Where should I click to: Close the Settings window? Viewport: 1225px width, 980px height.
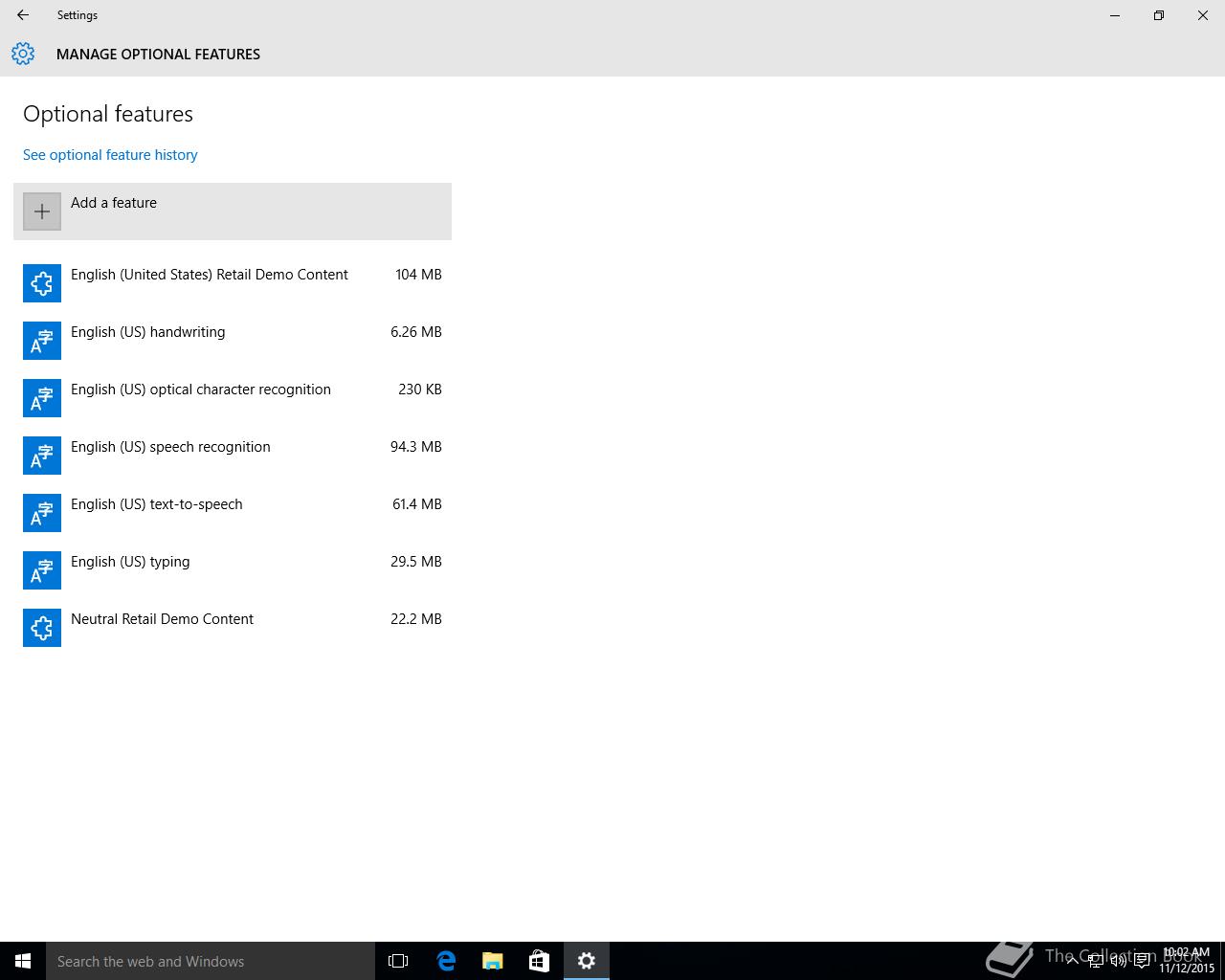tap(1203, 15)
